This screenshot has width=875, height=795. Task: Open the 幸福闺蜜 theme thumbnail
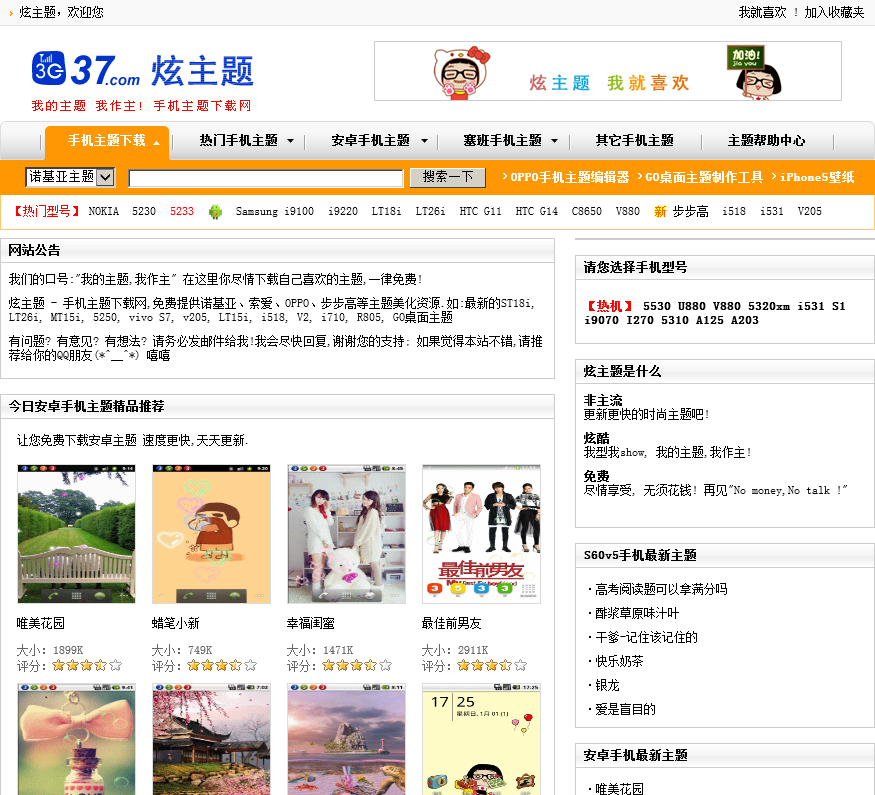[347, 534]
